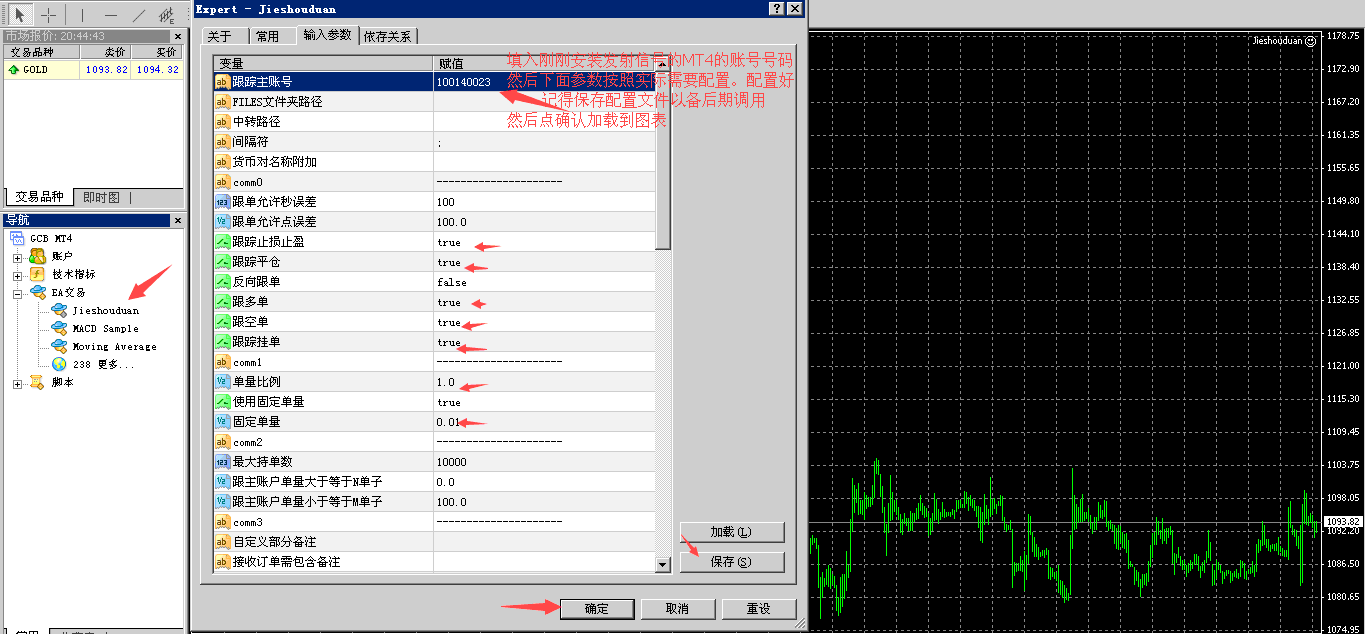This screenshot has width=1365, height=634.
Task: Expand the 脚本 tree node
Action: tap(17, 383)
